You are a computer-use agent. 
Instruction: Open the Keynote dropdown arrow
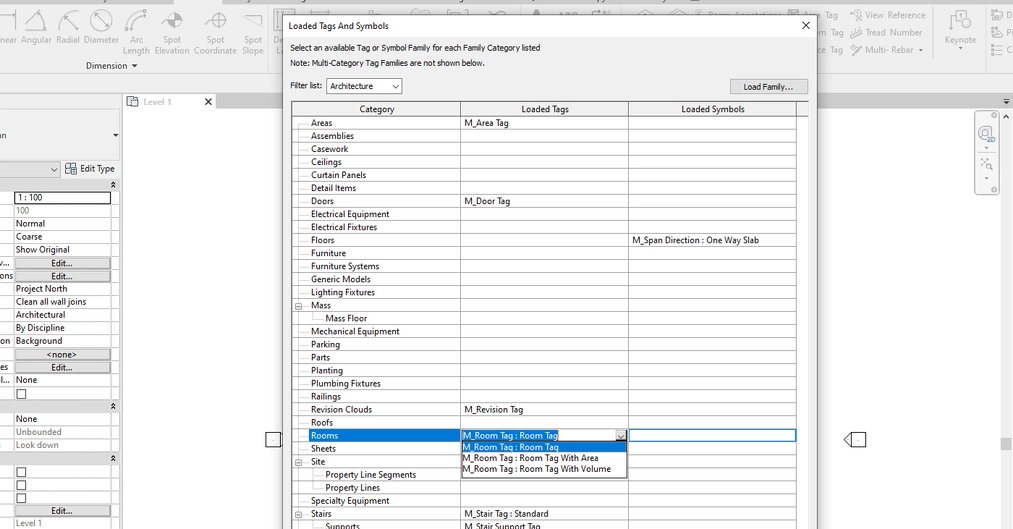coord(960,49)
